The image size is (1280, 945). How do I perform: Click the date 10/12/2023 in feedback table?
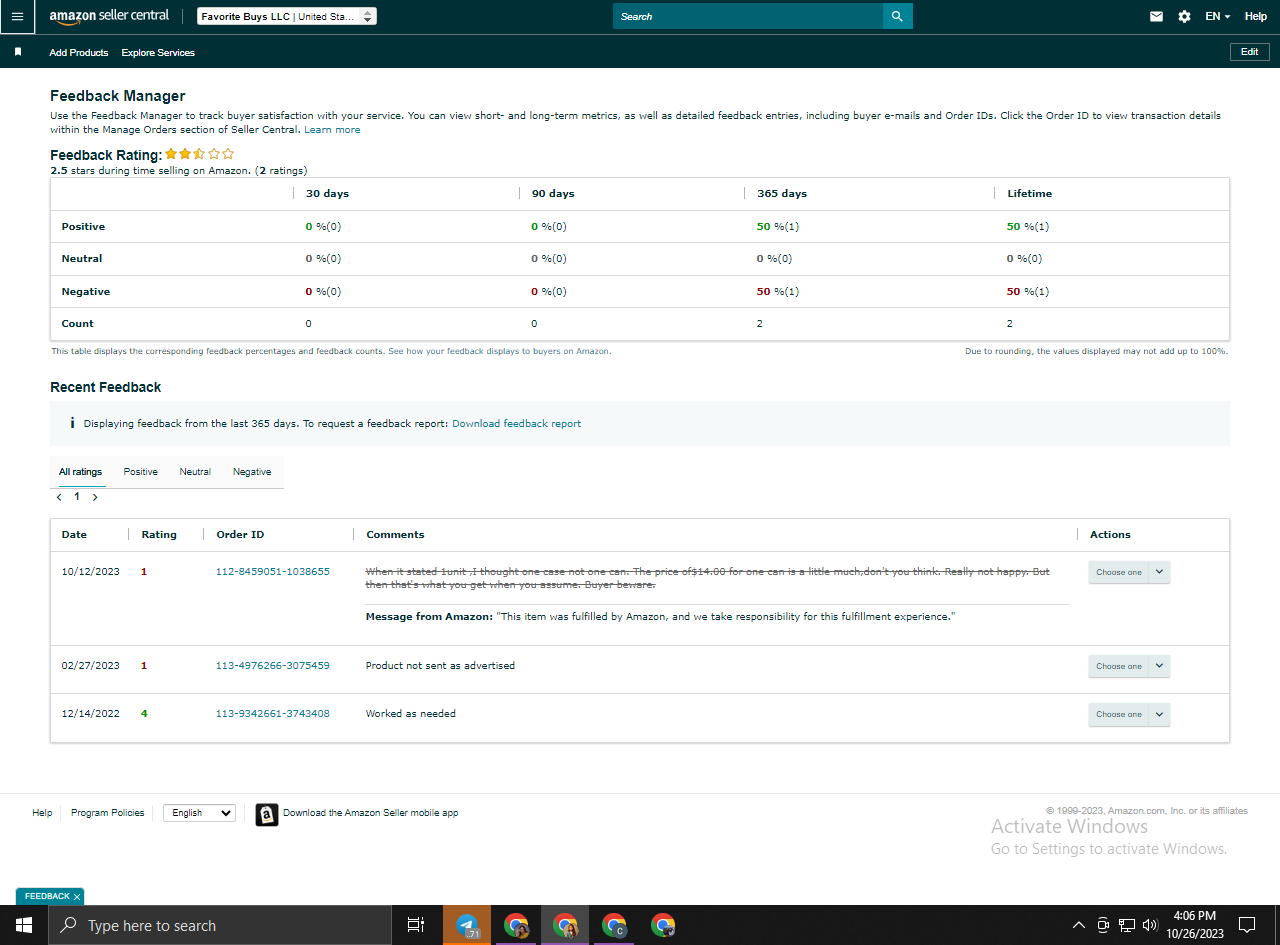click(91, 572)
